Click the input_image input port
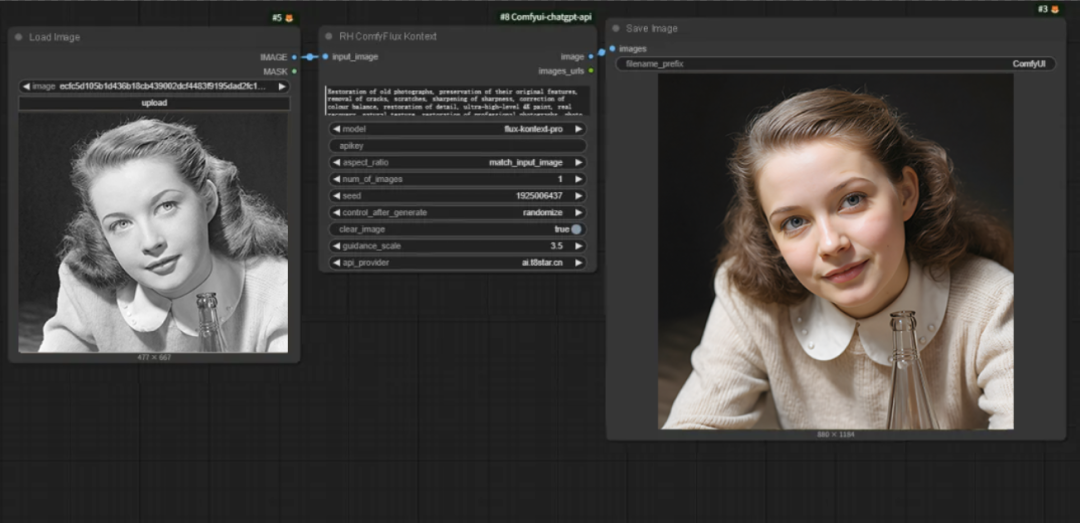The image size is (1080, 523). tap(326, 57)
